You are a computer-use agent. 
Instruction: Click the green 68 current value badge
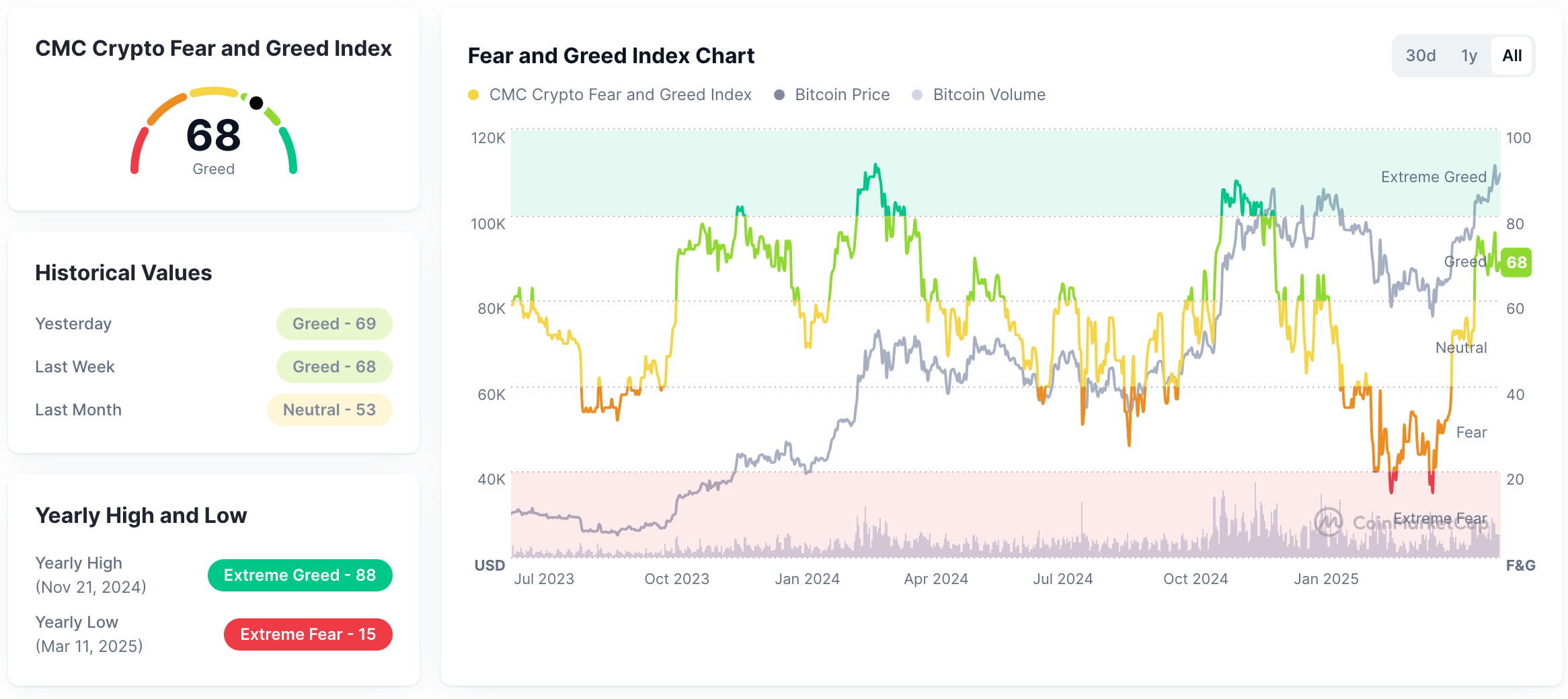1516,262
